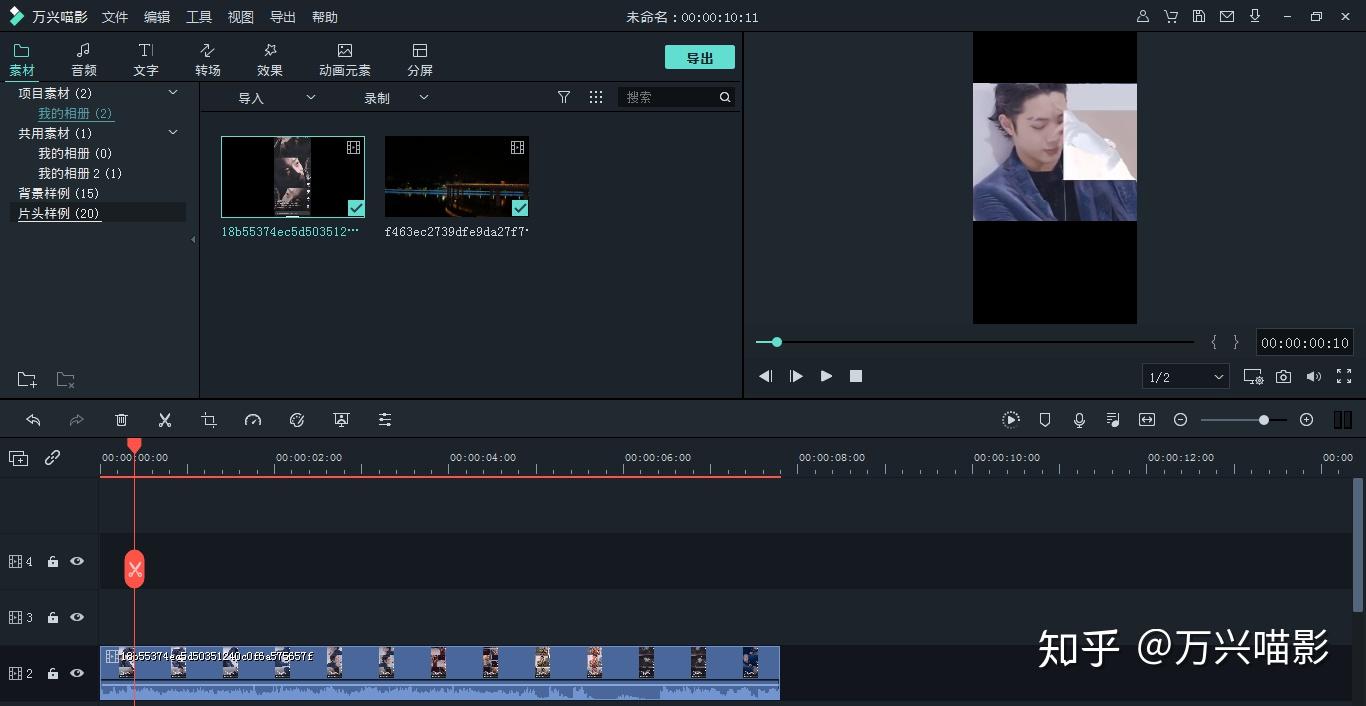The height and width of the screenshot is (706, 1366).
Task: Stop the preview playback
Action: click(856, 376)
